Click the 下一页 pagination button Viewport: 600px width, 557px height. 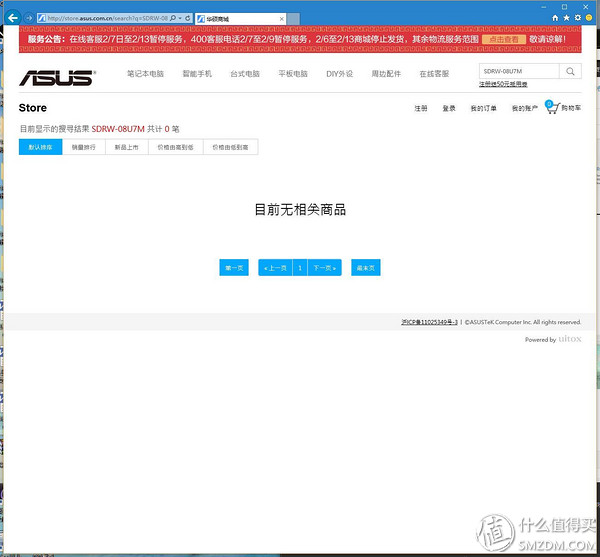(324, 267)
